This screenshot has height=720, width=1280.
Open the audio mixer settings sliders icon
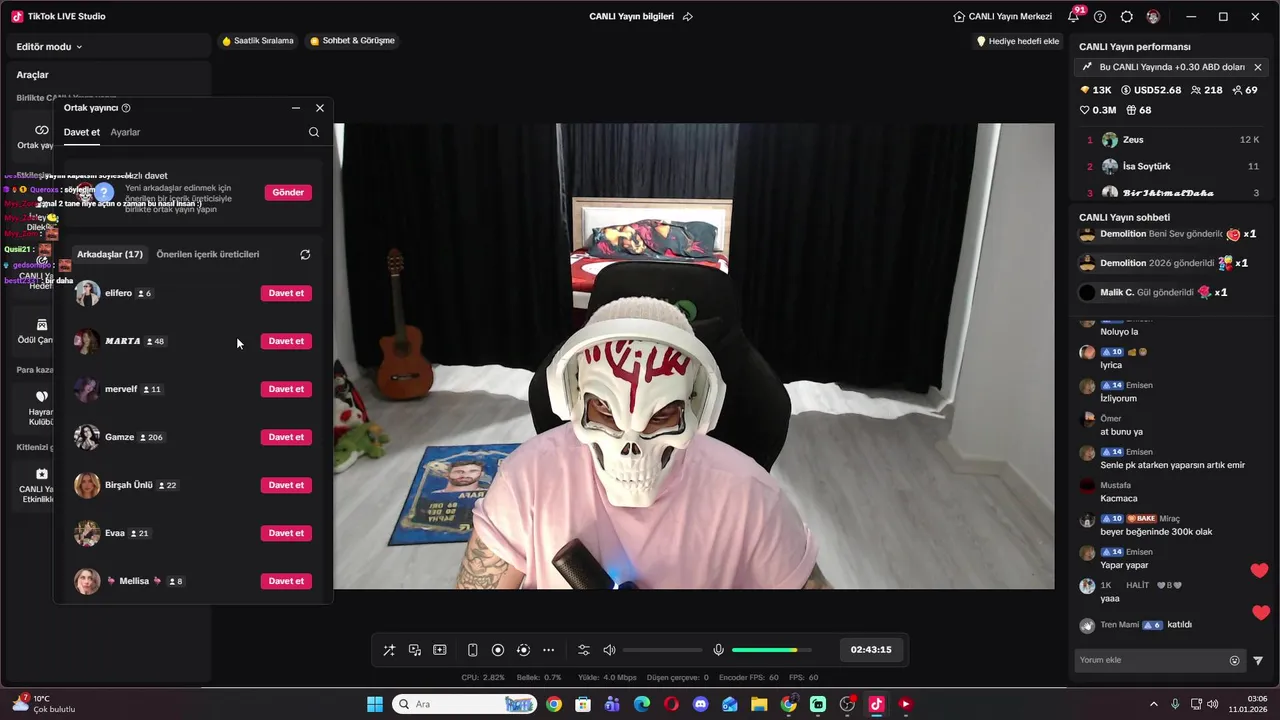pos(584,650)
